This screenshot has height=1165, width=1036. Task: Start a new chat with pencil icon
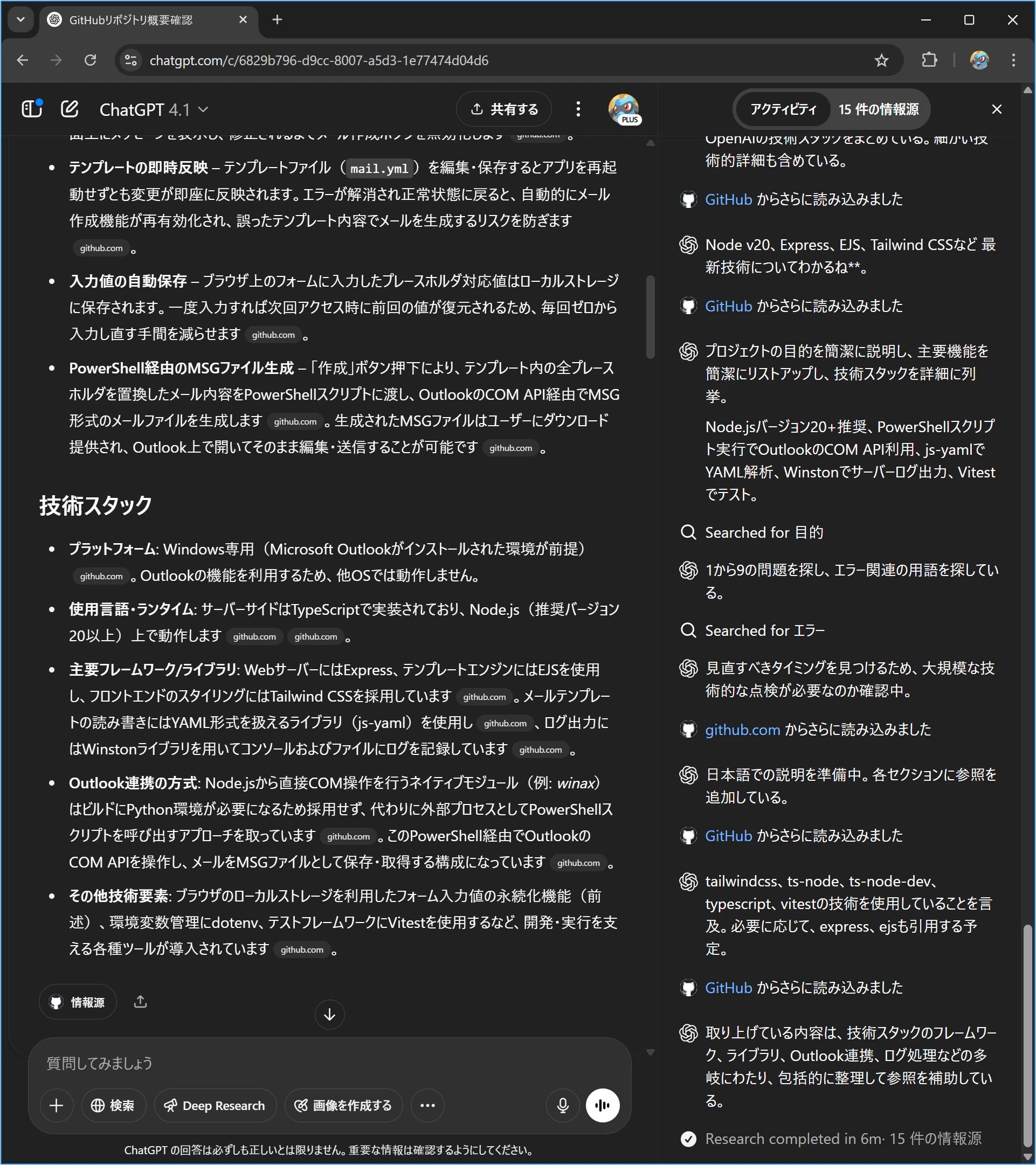70,108
